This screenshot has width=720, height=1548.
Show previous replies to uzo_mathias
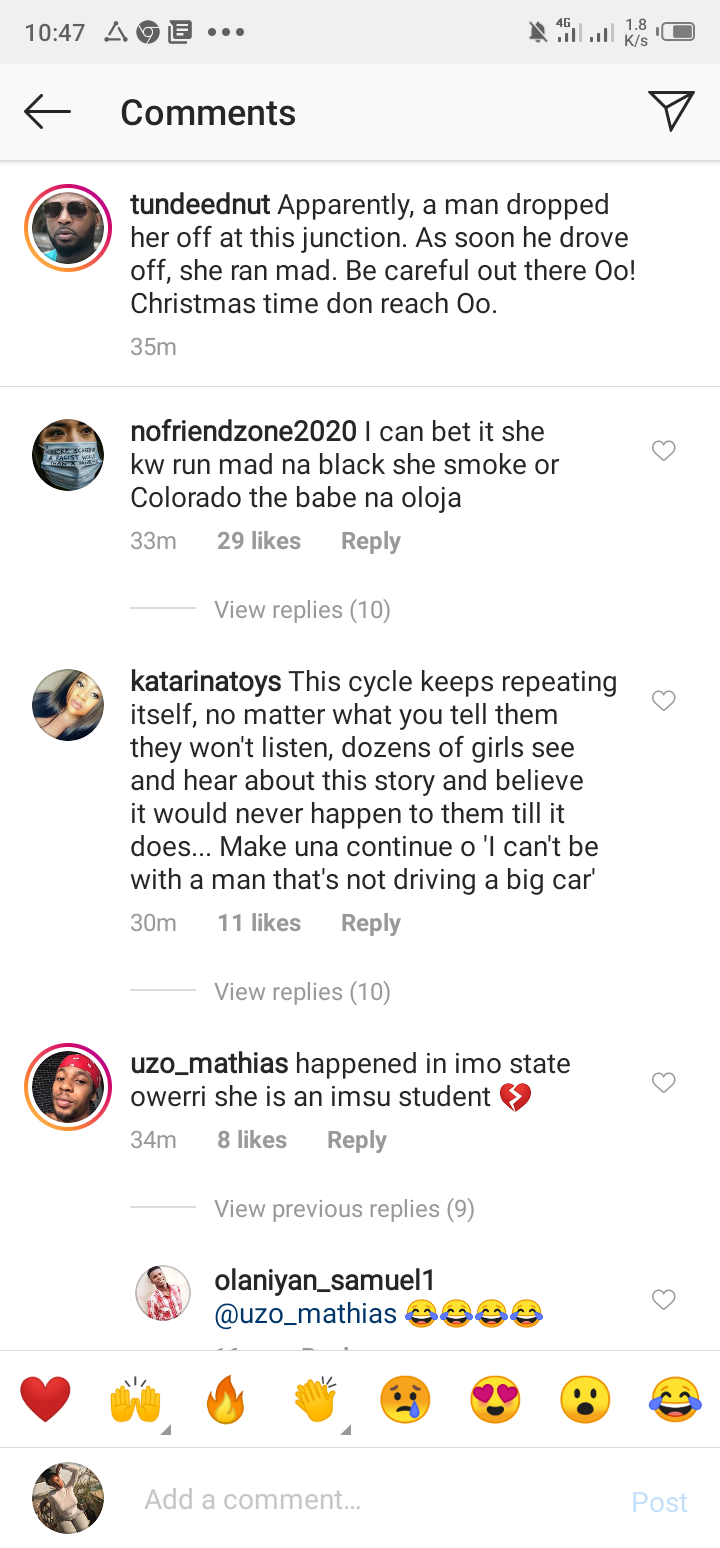344,1209
